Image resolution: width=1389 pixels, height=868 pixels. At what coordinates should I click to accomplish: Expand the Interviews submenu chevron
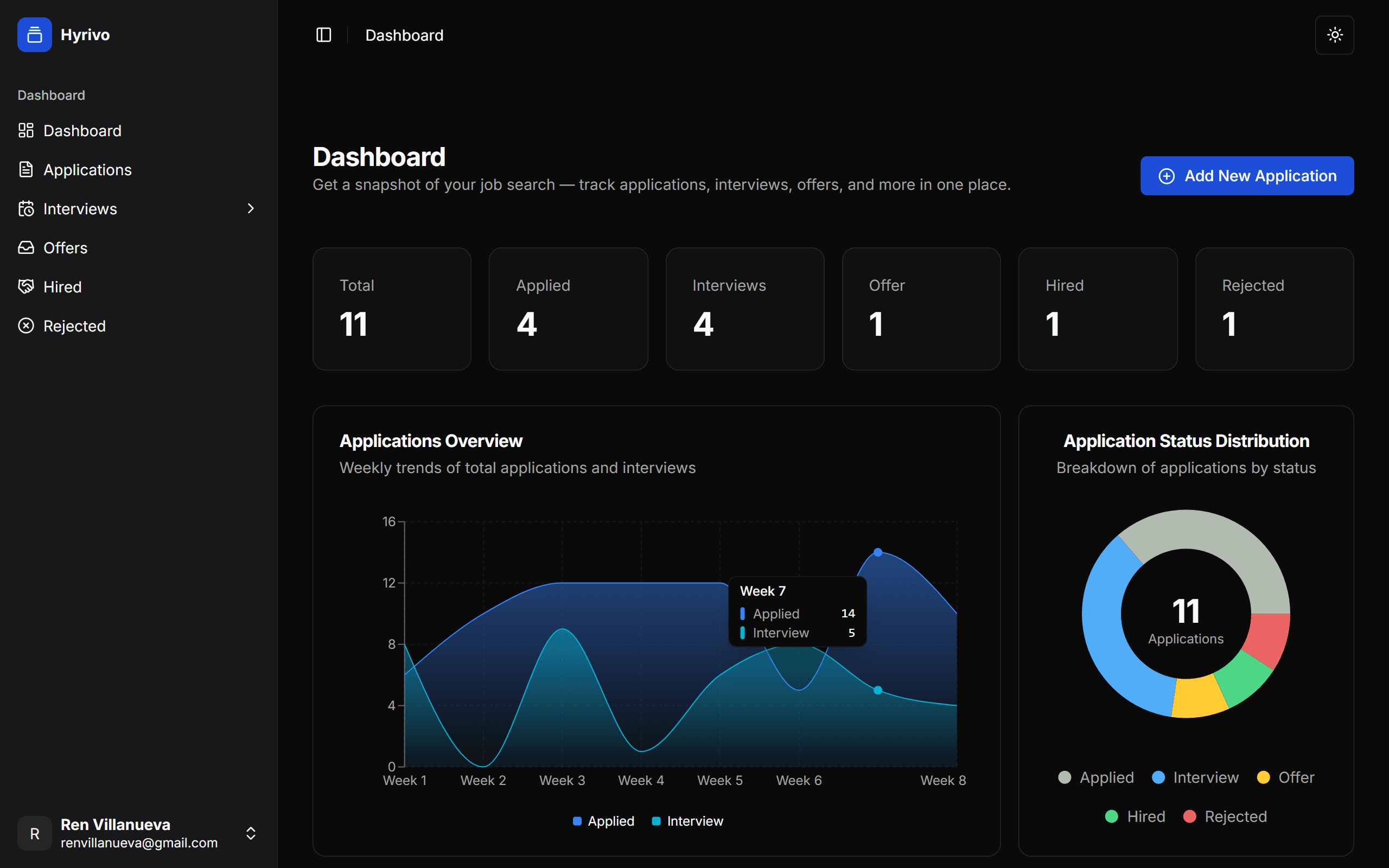pyautogui.click(x=250, y=208)
